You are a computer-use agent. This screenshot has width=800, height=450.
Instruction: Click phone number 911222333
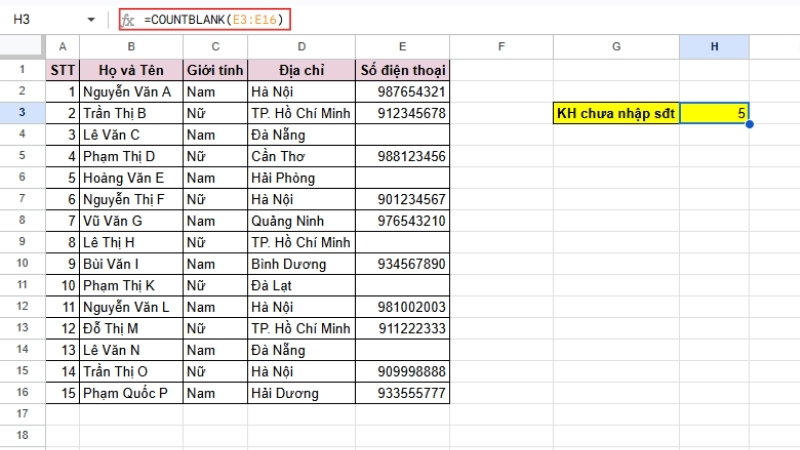(x=403, y=328)
